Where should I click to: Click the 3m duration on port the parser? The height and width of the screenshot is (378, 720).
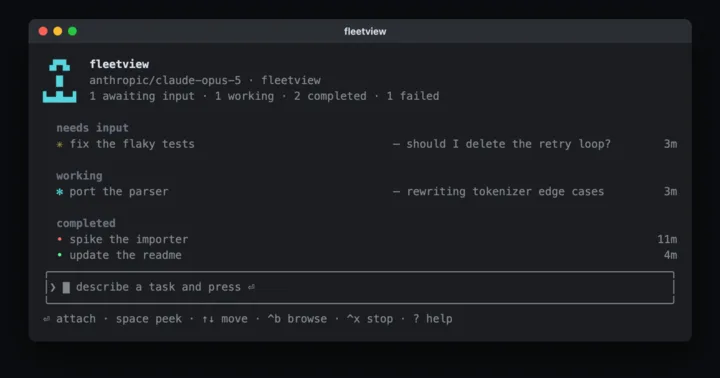(x=670, y=192)
